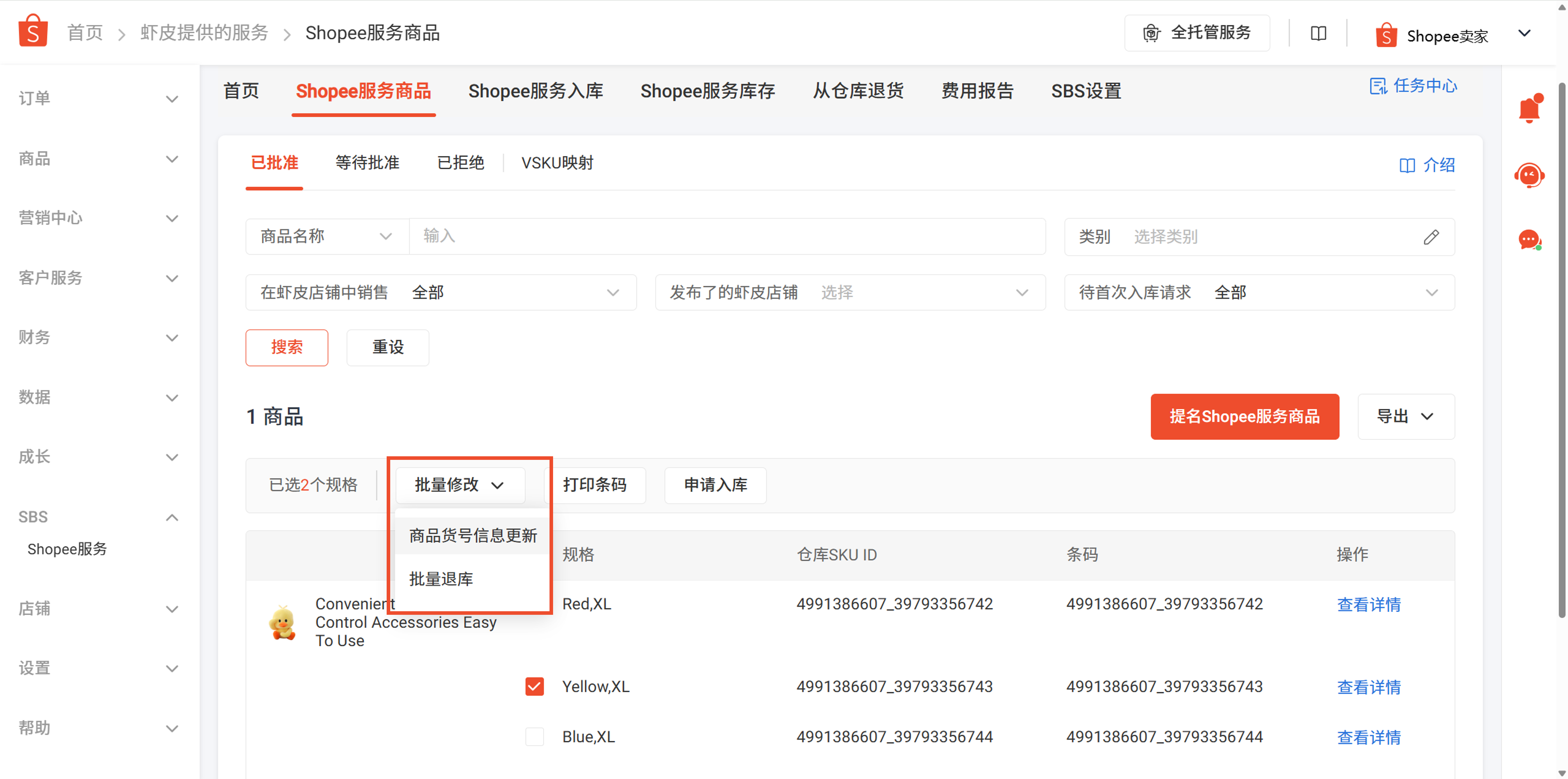The height and width of the screenshot is (779, 1568).
Task: Click the 申请入库 button
Action: click(715, 485)
